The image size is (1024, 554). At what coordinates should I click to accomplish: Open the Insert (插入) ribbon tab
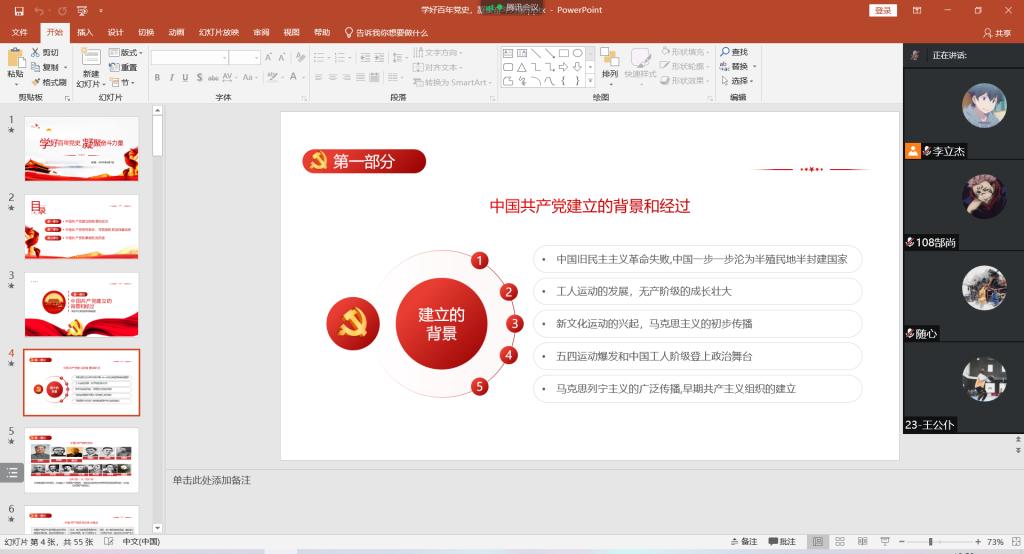pyautogui.click(x=85, y=32)
